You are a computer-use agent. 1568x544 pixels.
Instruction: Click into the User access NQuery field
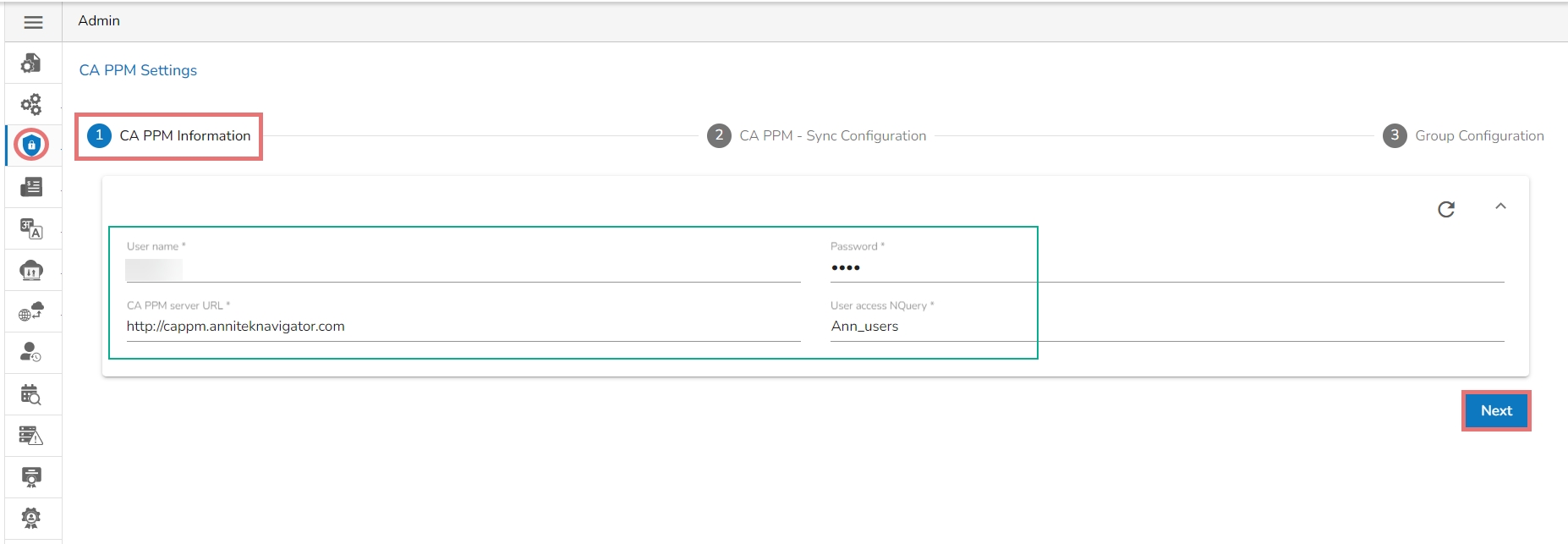[x=1167, y=327]
